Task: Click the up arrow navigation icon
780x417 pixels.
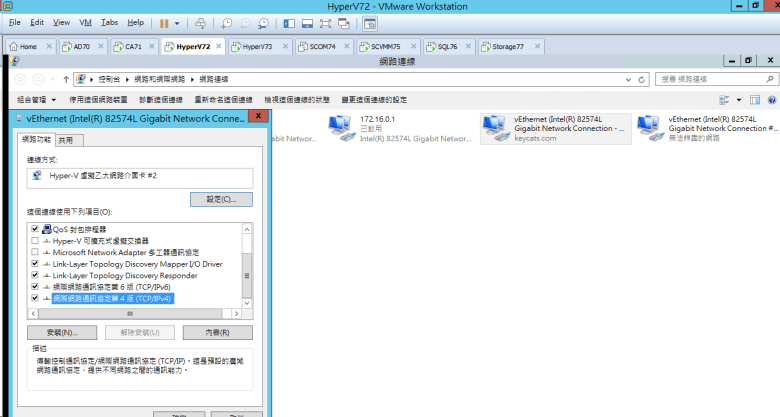Action: (66, 78)
